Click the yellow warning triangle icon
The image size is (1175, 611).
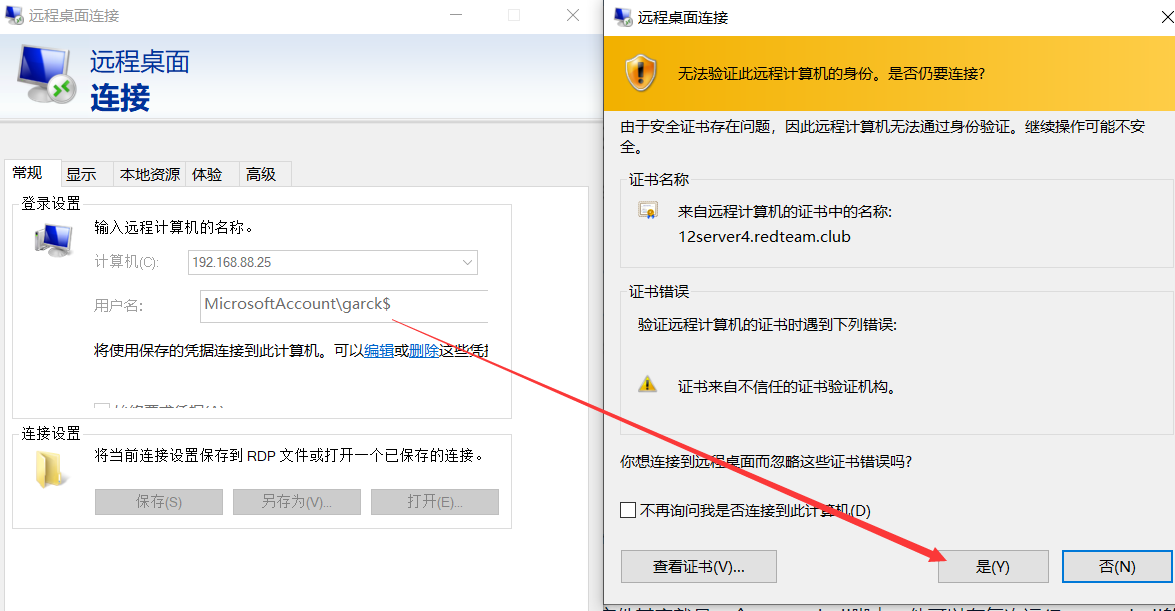point(648,384)
